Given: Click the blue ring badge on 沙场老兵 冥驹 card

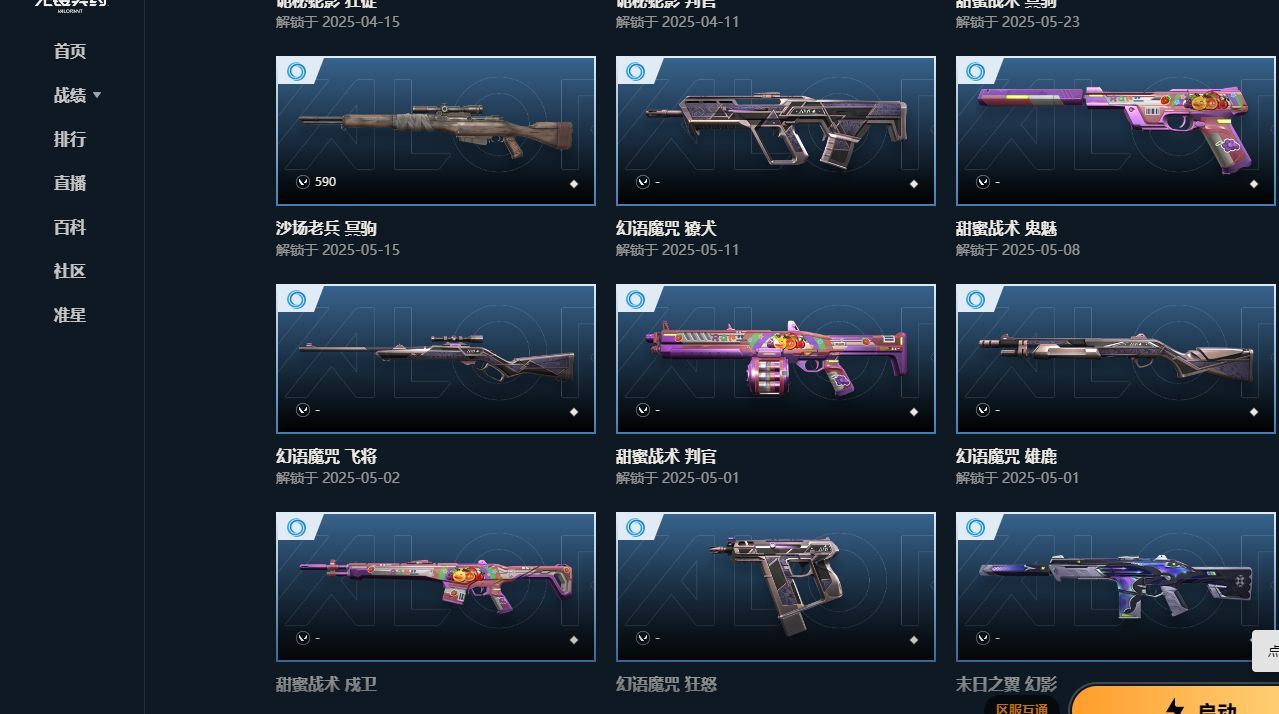Looking at the screenshot, I should (296, 71).
